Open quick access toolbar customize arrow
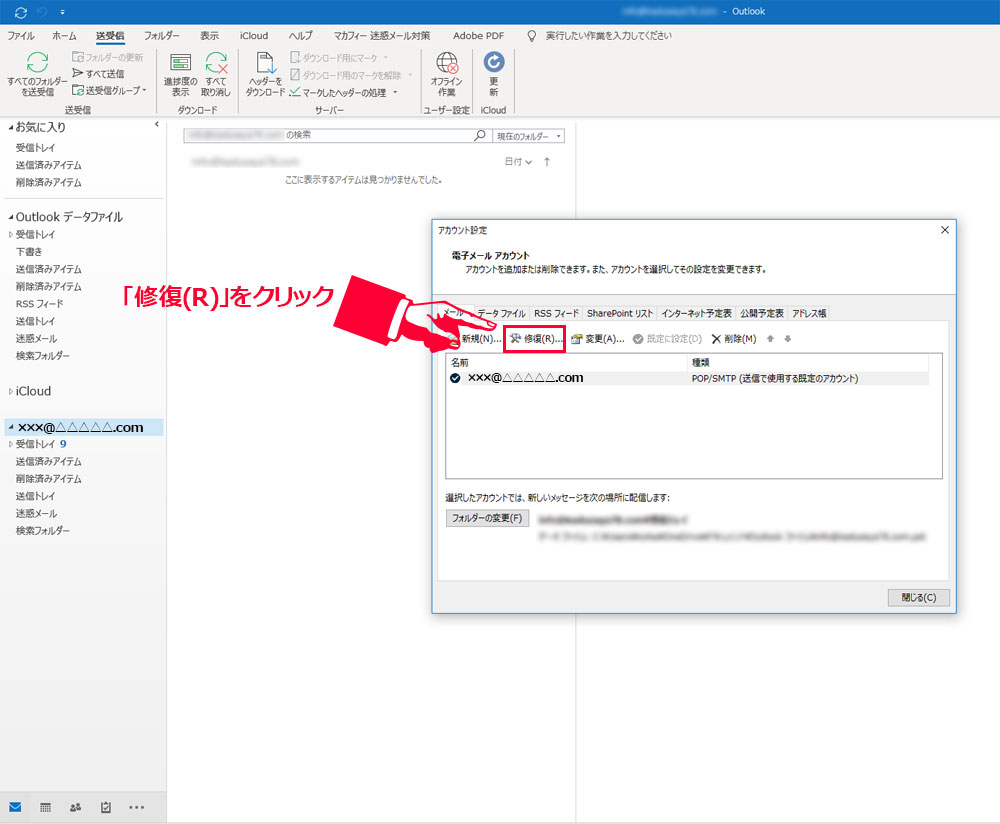Screen dimensions: 1000x824 62,12
